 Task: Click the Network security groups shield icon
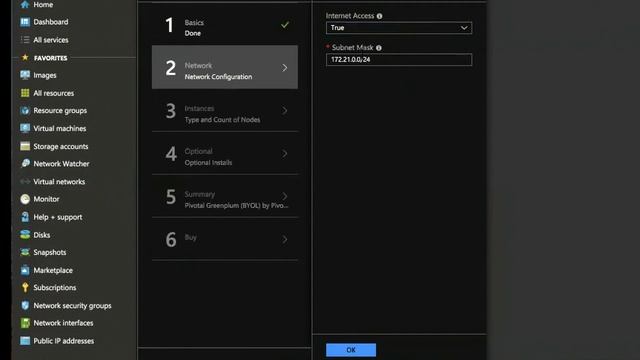click(x=25, y=306)
